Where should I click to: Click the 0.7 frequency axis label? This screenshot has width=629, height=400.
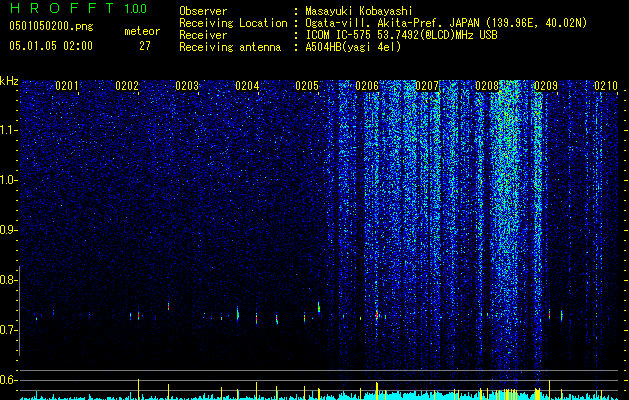coord(8,330)
